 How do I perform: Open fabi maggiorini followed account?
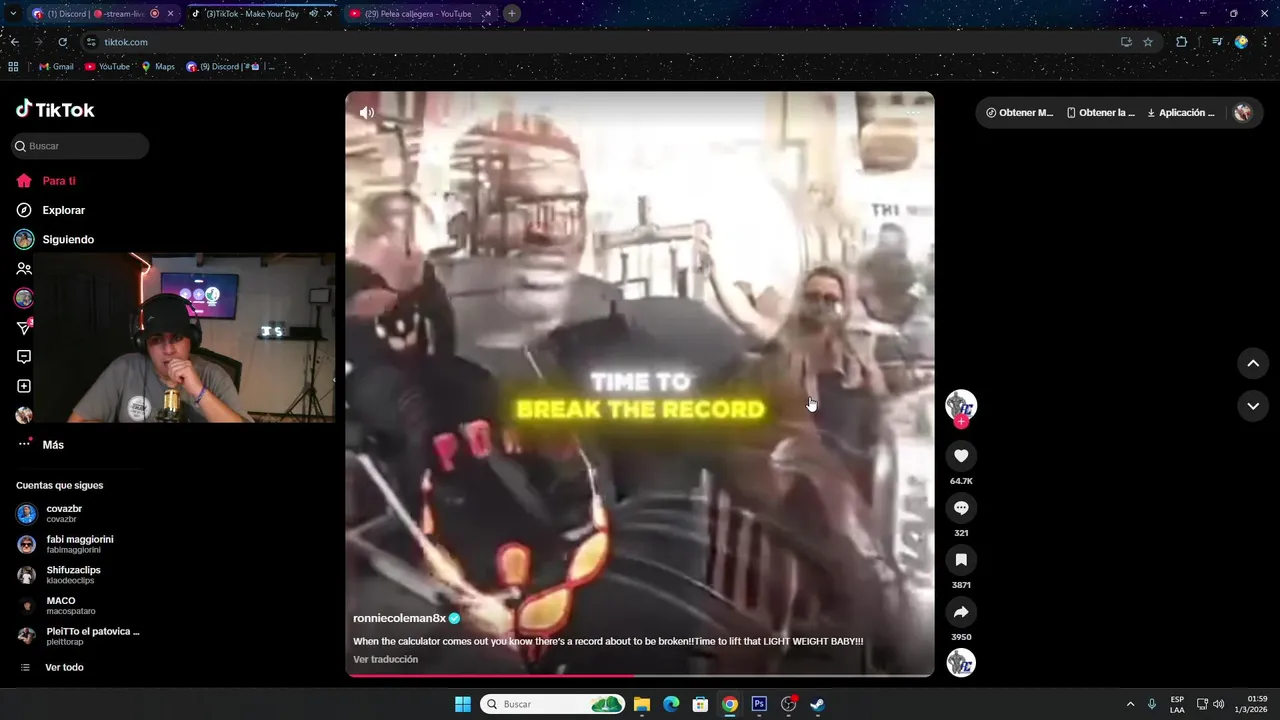[80, 544]
